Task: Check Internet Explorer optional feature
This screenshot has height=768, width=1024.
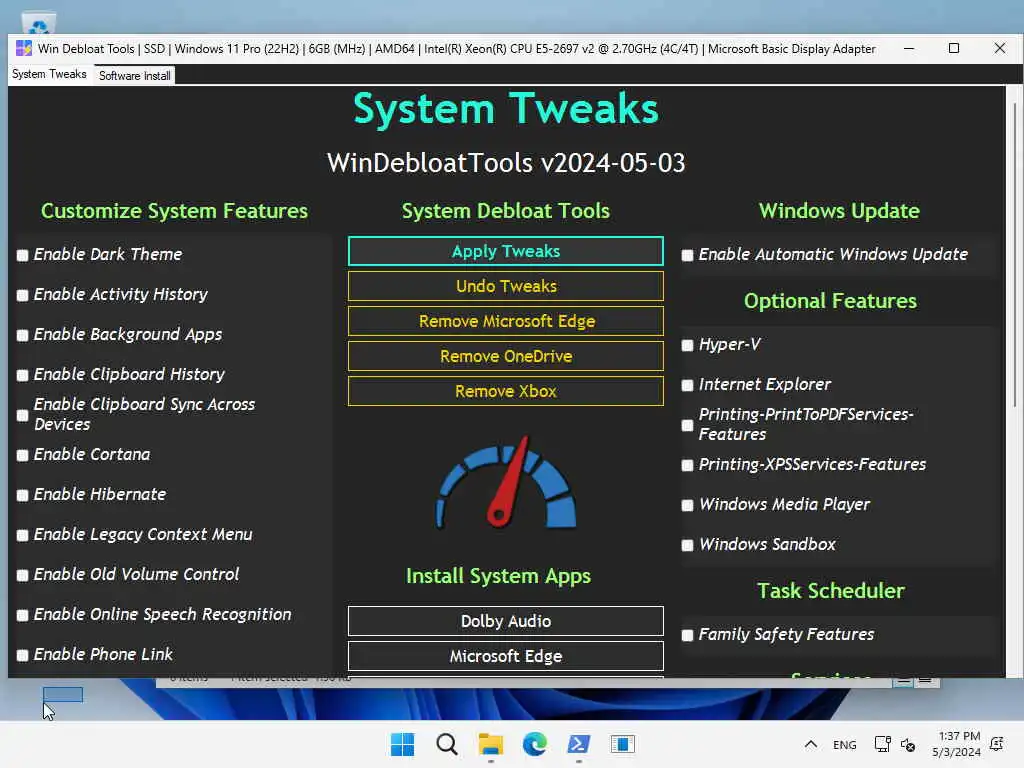Action: (687, 385)
